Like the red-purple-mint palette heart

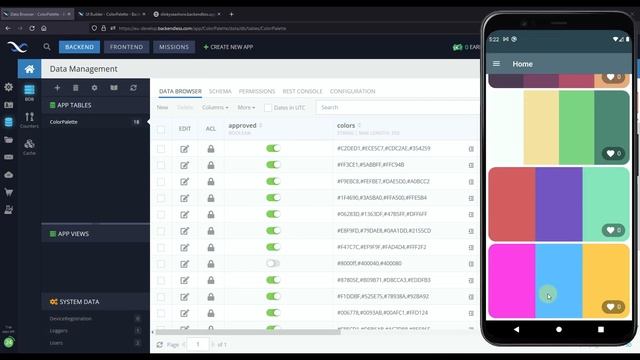(x=613, y=230)
